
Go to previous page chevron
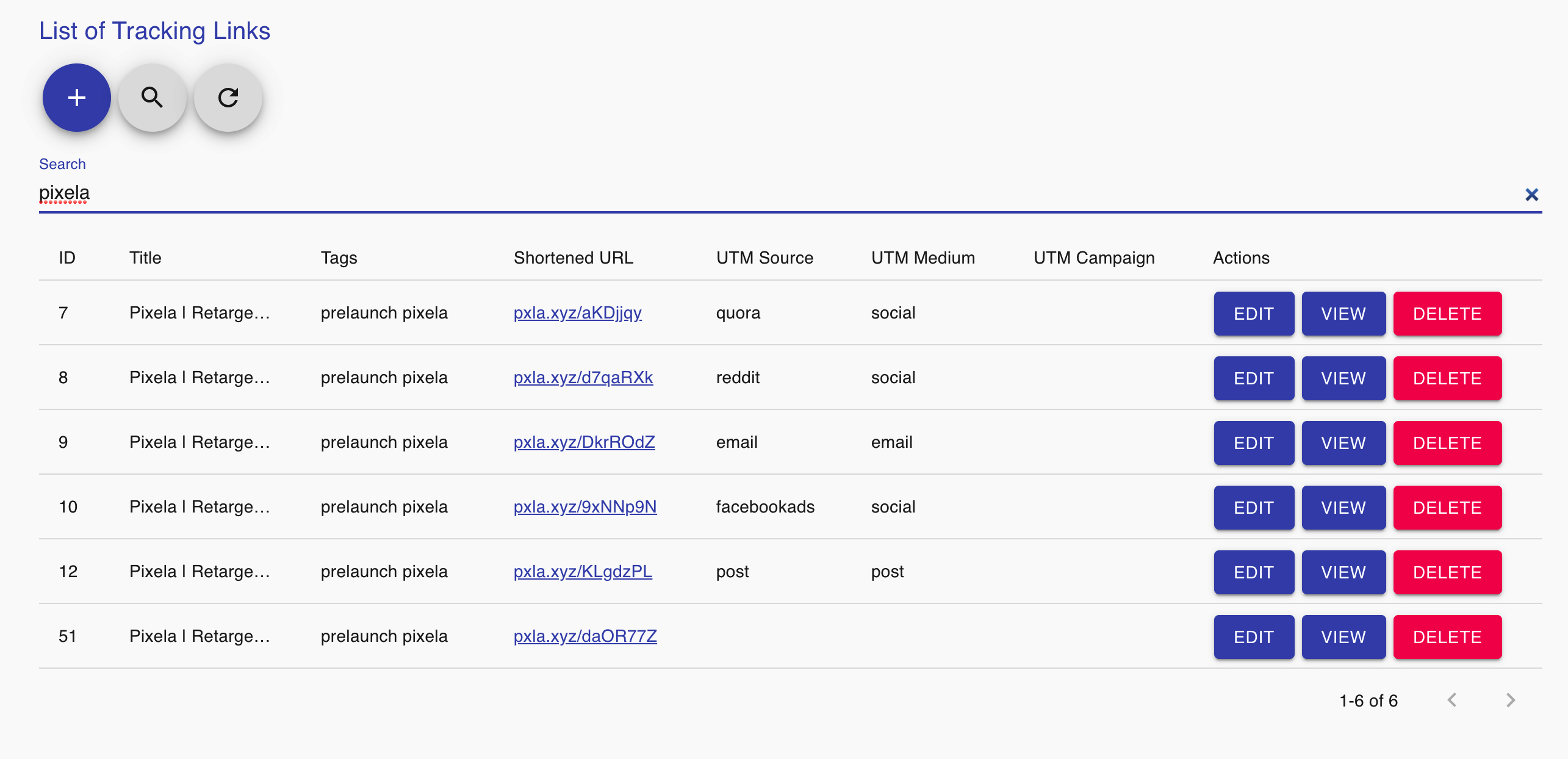[1452, 700]
